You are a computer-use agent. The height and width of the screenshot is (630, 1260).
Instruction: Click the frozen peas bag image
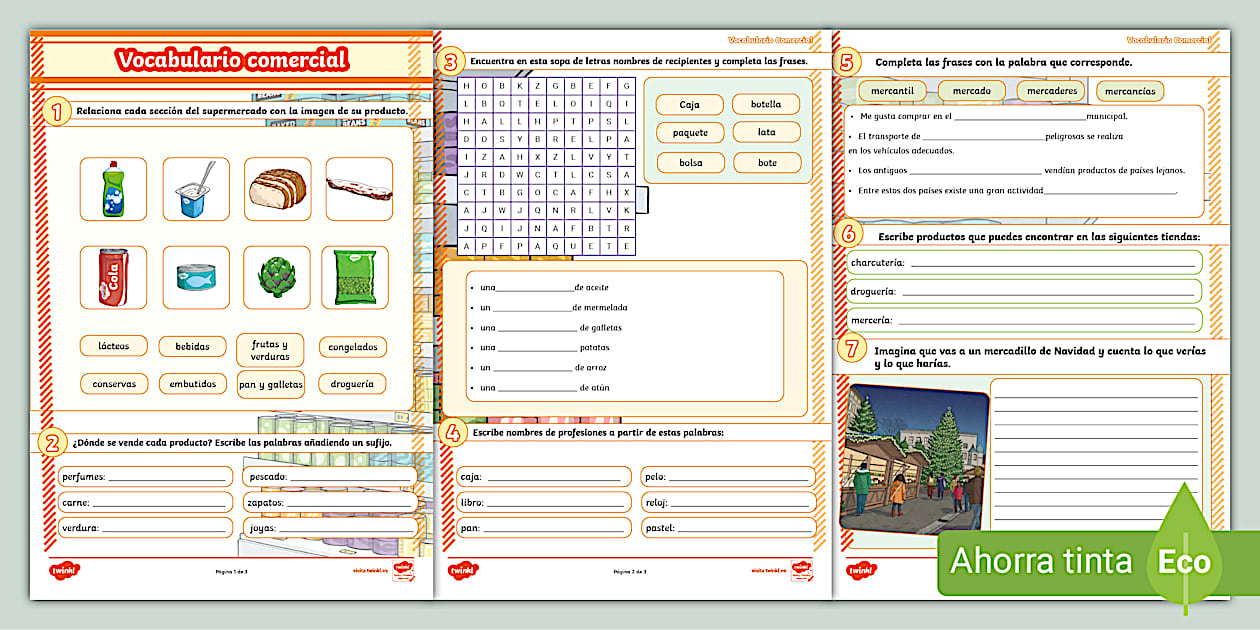point(355,277)
